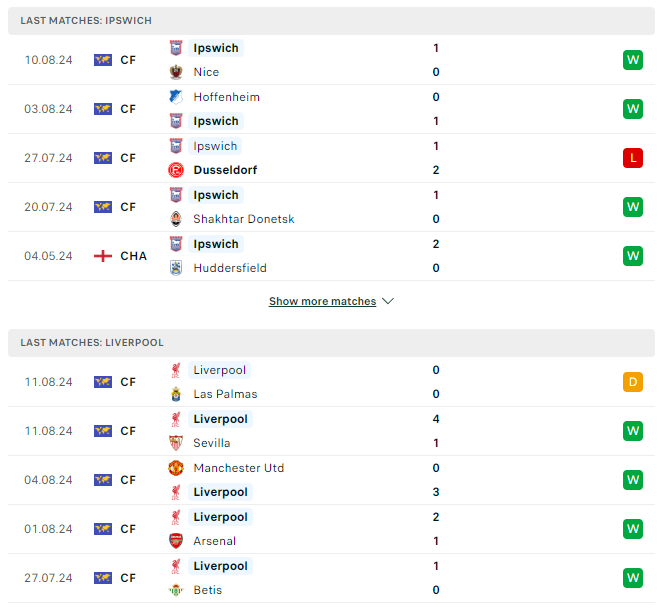Click the Betis club crest icon
659x609 pixels.
pyautogui.click(x=177, y=590)
